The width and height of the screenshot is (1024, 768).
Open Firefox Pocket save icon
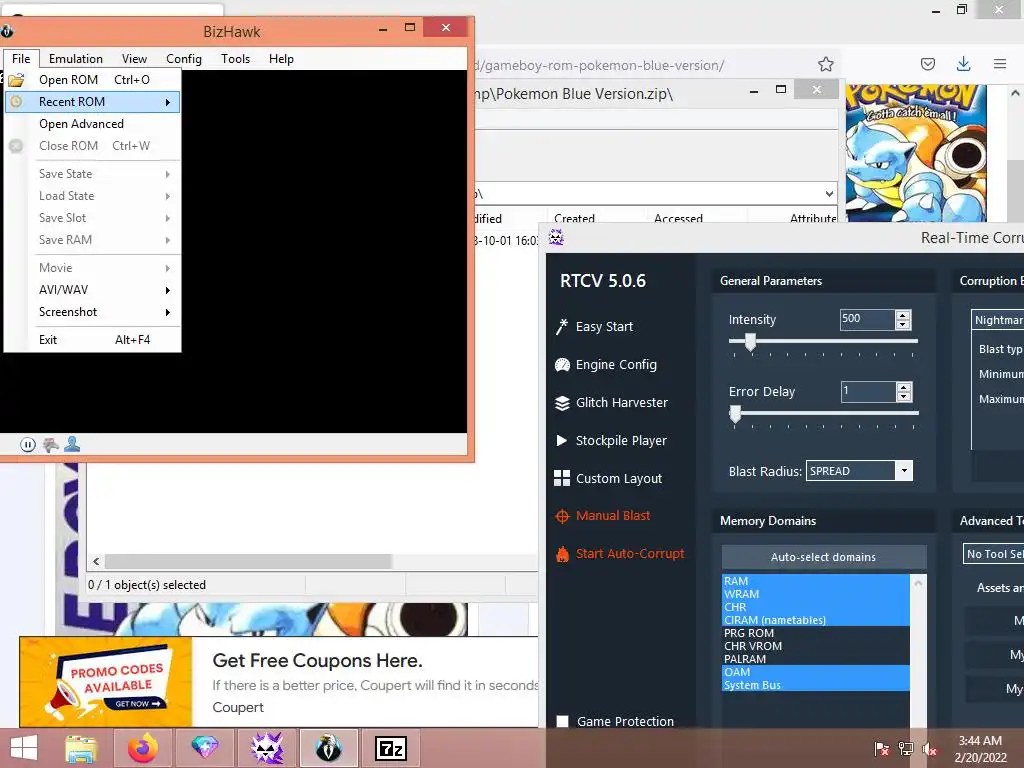coord(927,64)
